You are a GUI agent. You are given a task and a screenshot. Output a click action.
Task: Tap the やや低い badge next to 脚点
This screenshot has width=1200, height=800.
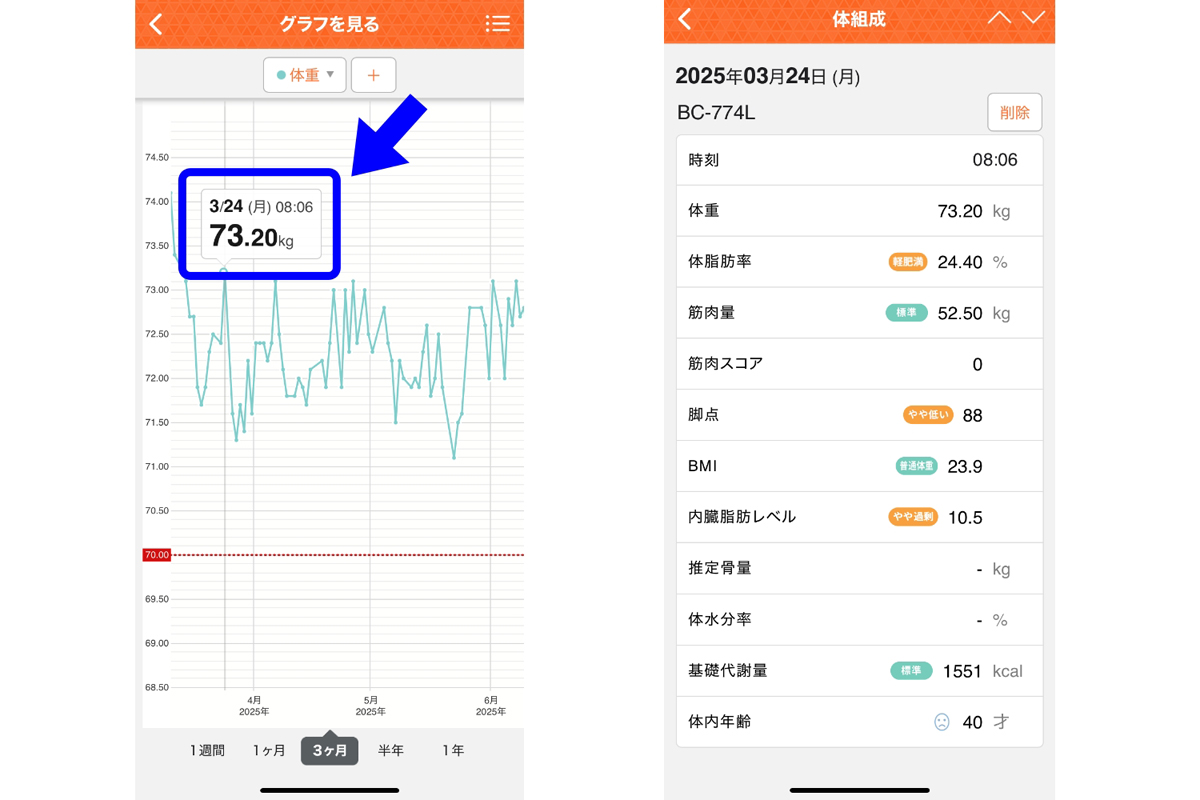tap(928, 414)
